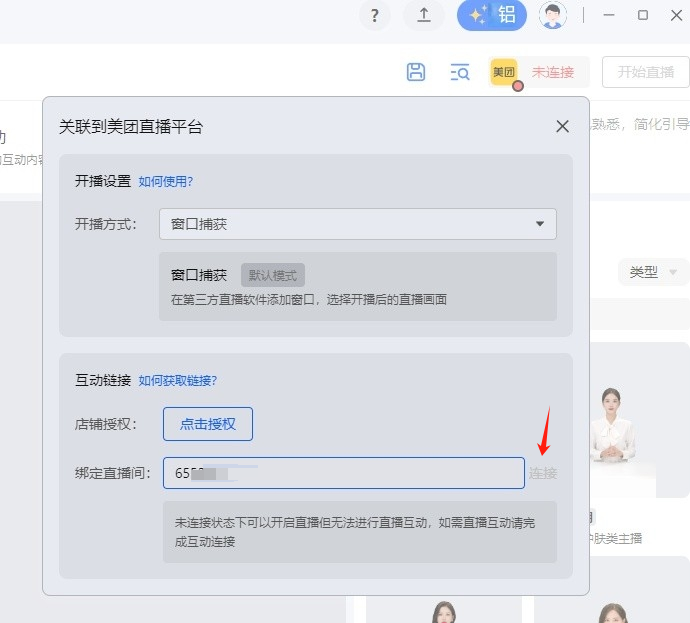The height and width of the screenshot is (623, 690).
Task: Open the 如何获取链接? link
Action: tap(178, 380)
